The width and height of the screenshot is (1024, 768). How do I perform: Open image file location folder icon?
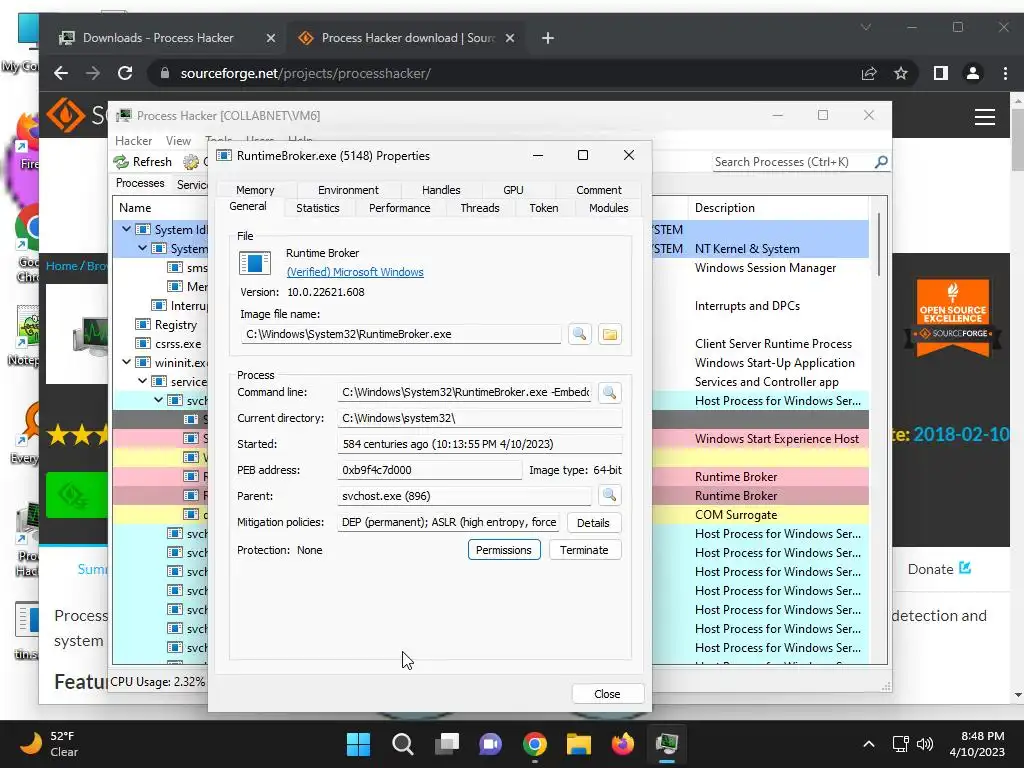pyautogui.click(x=609, y=334)
